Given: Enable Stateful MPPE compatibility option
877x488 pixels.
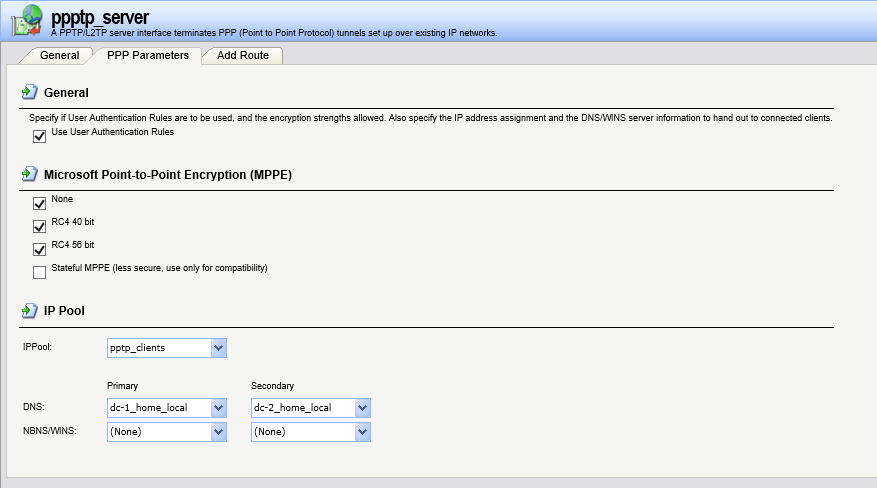Looking at the screenshot, I should [x=40, y=272].
